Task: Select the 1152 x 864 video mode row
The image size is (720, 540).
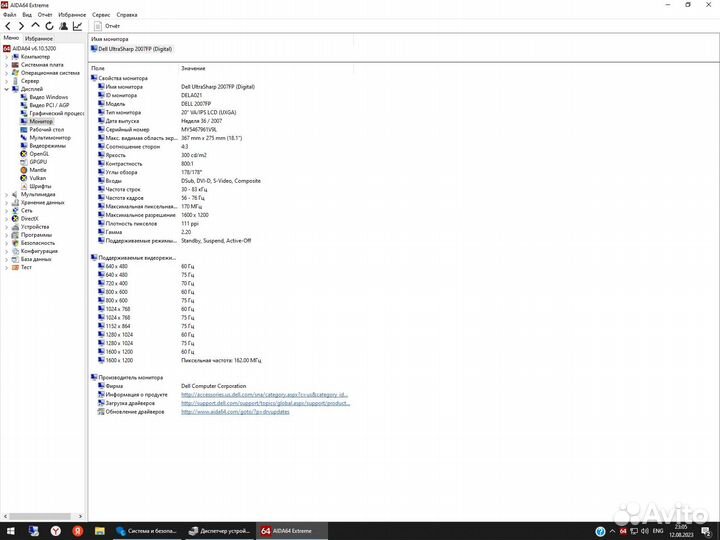Action: click(x=146, y=326)
